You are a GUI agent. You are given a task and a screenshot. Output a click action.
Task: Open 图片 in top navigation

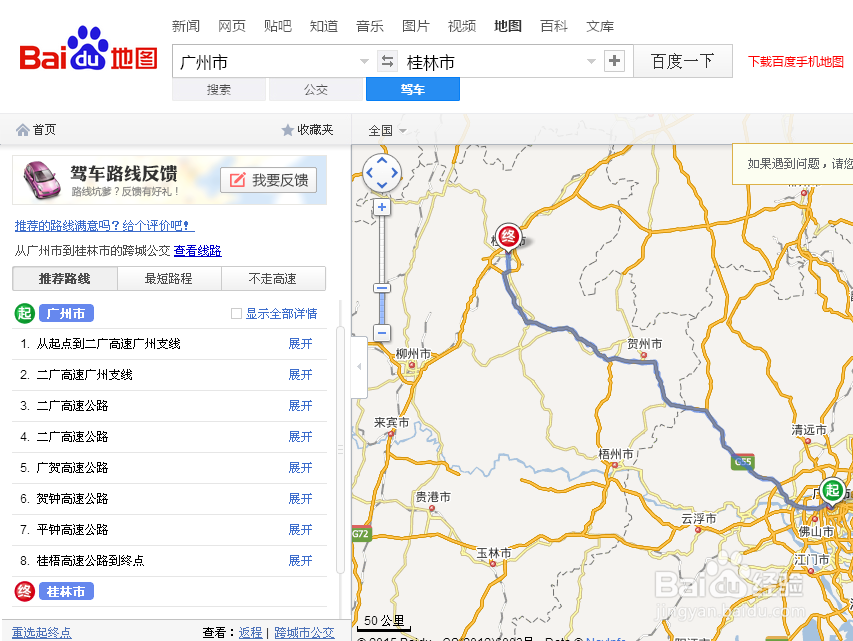416,26
